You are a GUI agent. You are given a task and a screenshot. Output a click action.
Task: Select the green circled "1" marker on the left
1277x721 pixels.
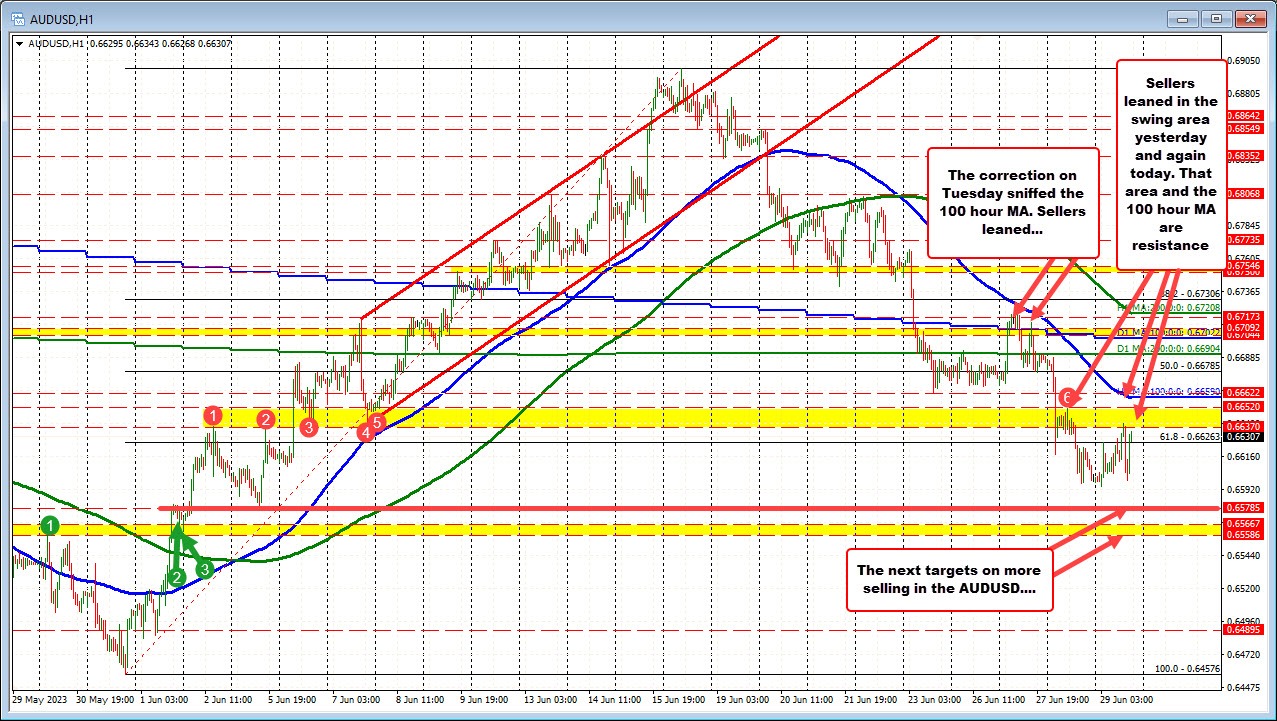point(49,525)
